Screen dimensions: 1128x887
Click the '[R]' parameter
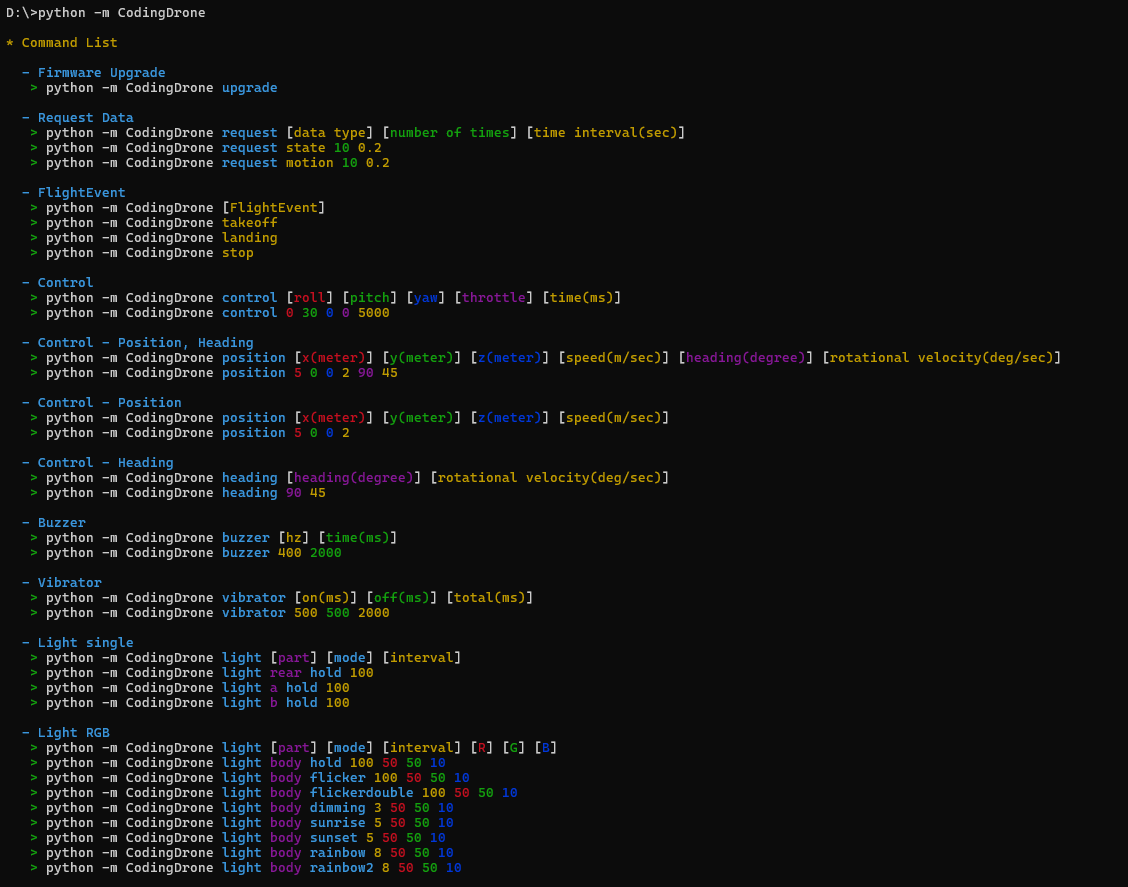482,748
